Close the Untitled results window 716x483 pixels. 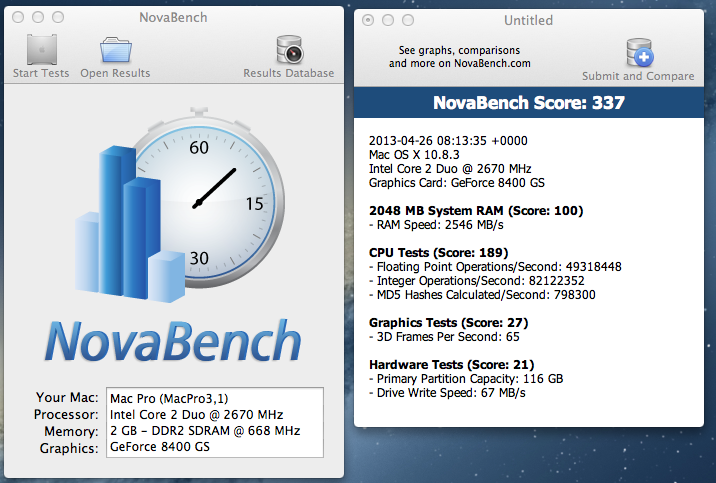click(368, 20)
